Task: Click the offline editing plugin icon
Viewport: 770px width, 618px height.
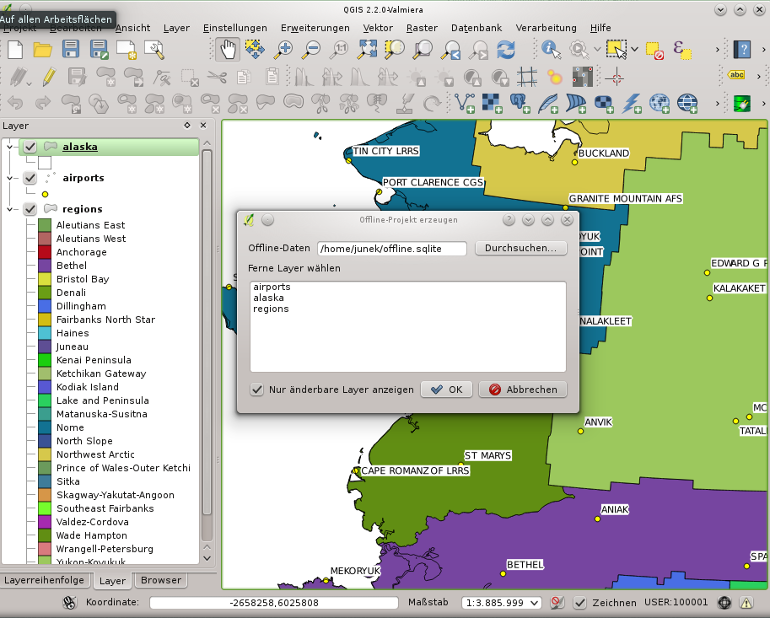Action: [x=742, y=103]
